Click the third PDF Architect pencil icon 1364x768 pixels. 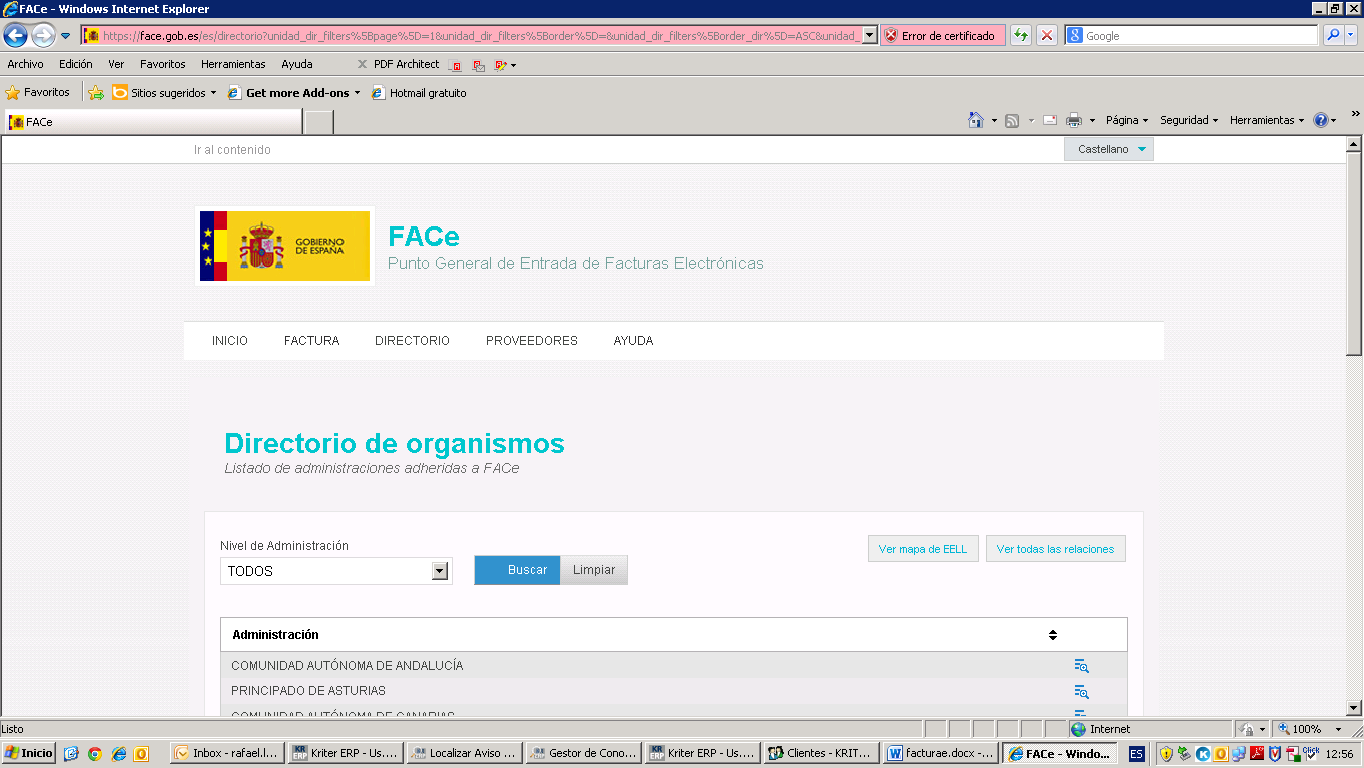click(x=501, y=65)
